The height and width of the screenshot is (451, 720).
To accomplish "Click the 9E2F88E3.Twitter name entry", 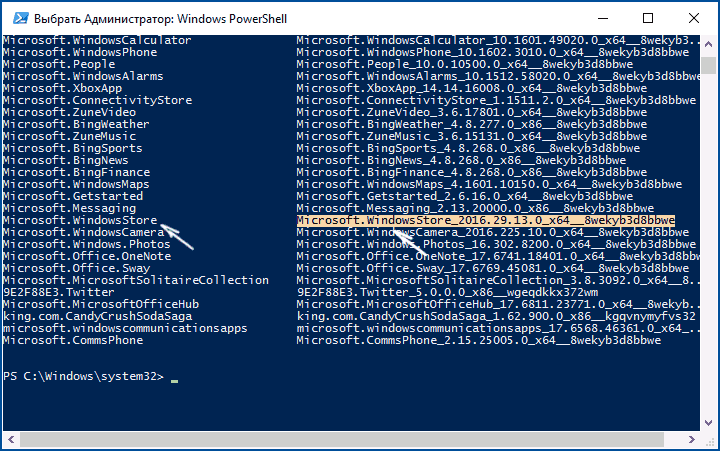I will (58, 292).
